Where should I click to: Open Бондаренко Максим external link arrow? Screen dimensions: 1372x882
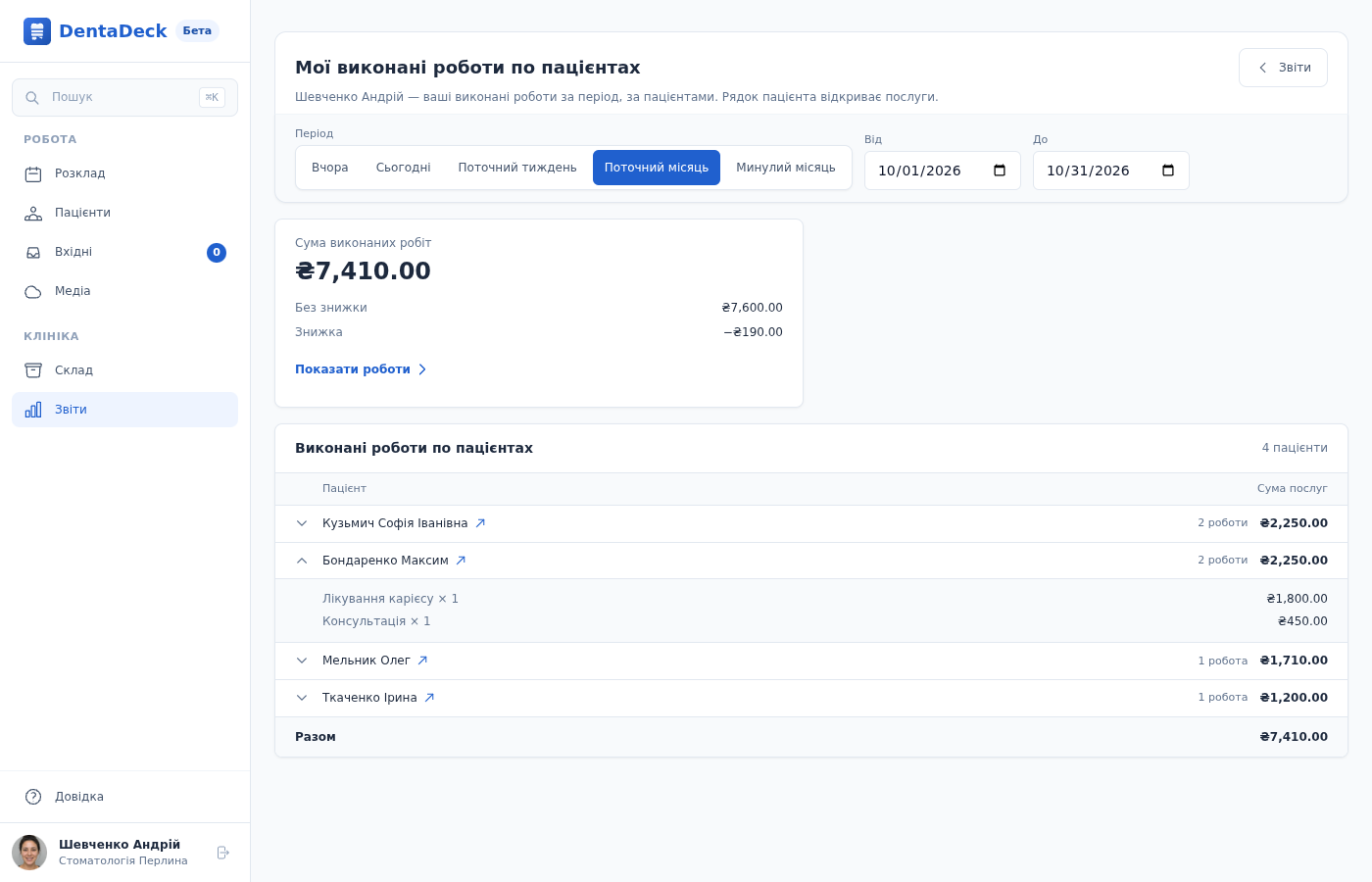(461, 561)
